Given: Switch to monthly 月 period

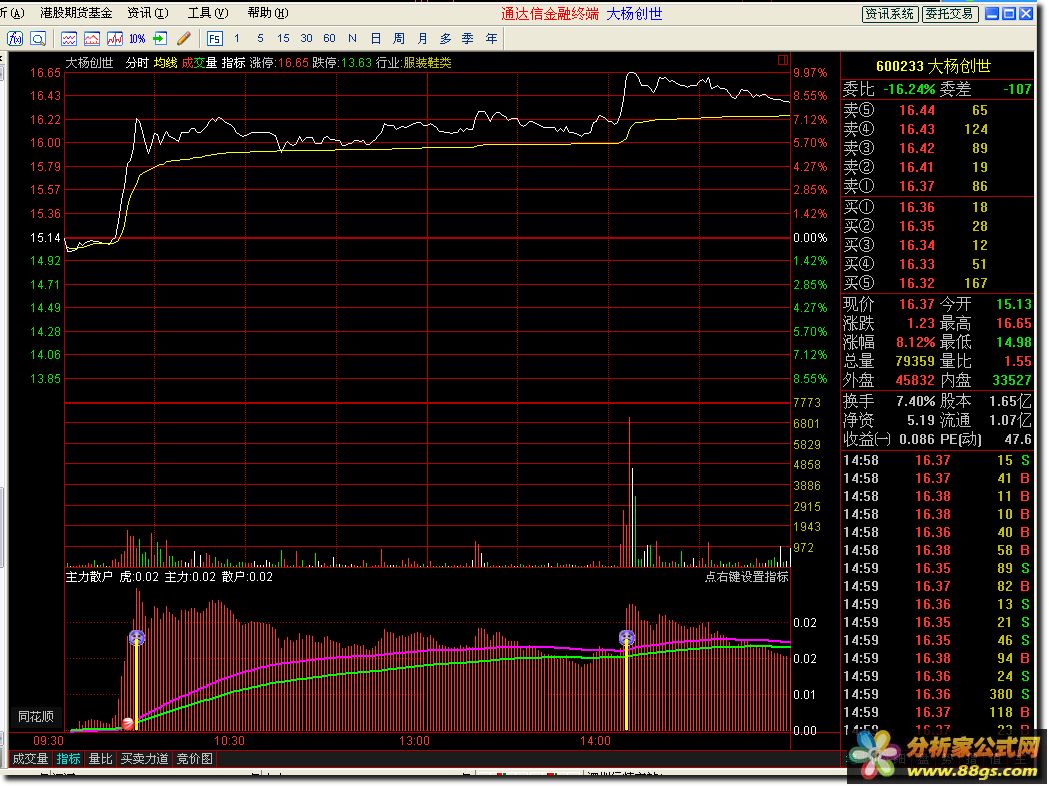Looking at the screenshot, I should click(x=422, y=39).
